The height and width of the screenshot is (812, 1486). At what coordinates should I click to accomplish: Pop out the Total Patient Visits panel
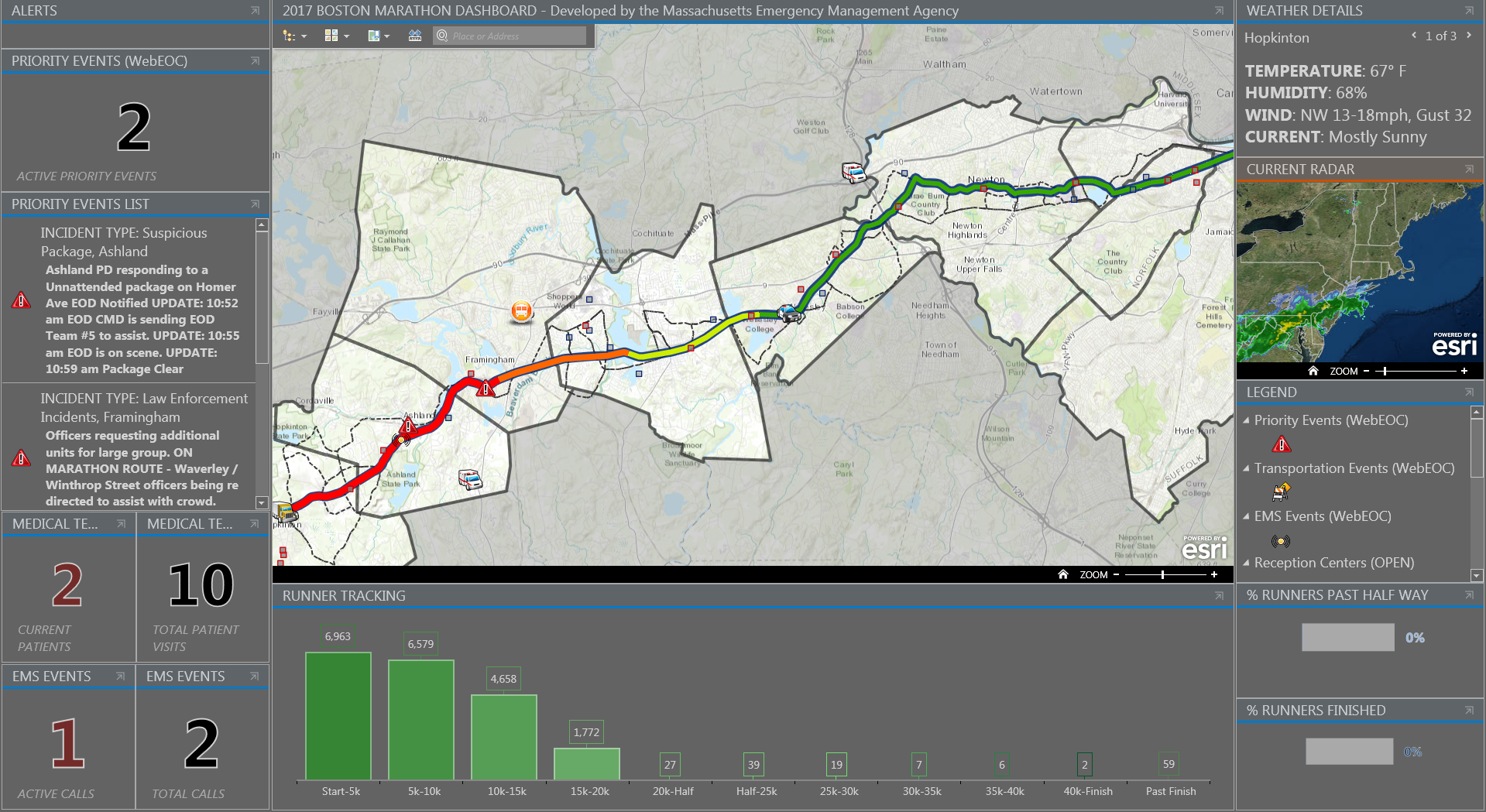[x=255, y=524]
